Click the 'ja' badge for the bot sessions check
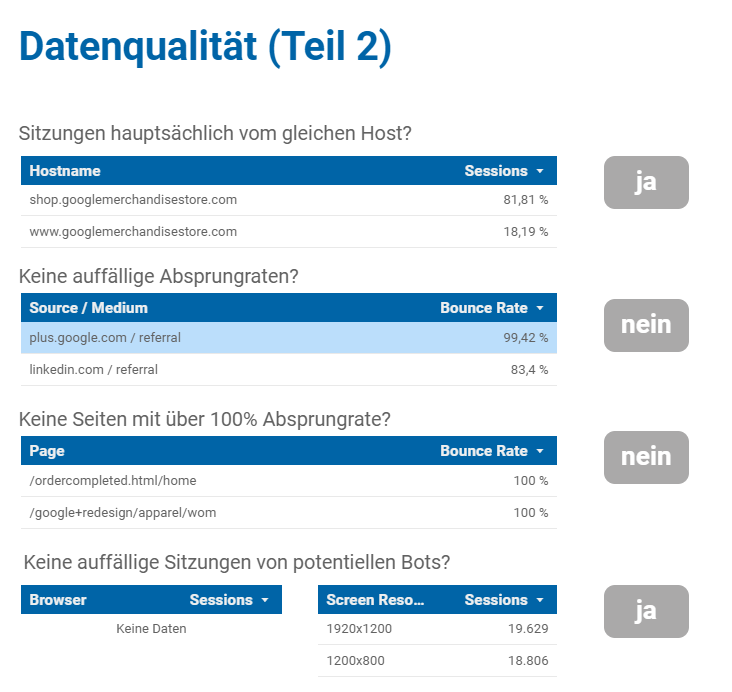This screenshot has width=732, height=692. coord(646,611)
